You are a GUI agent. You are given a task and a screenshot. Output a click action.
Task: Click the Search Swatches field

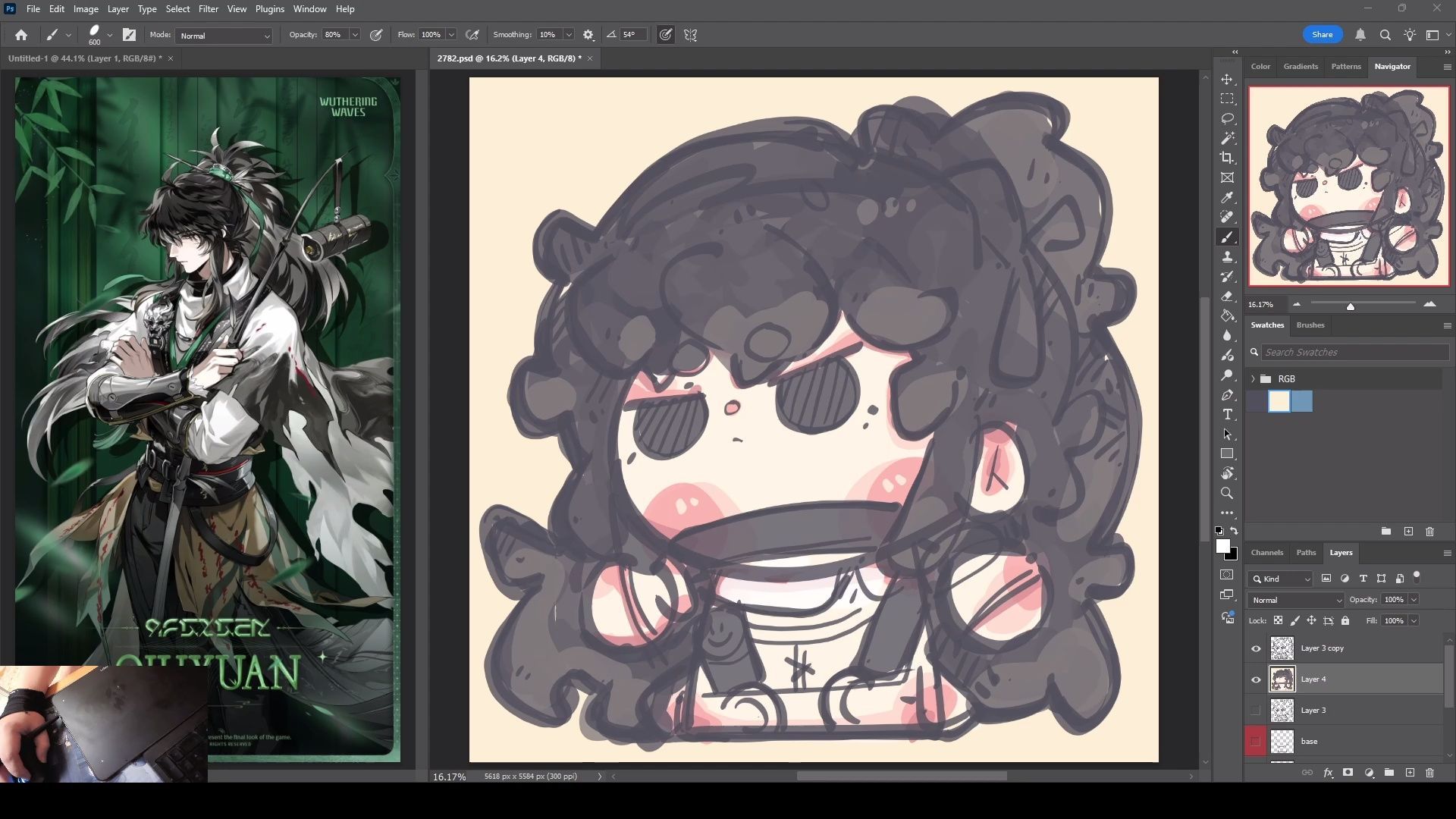1354,353
